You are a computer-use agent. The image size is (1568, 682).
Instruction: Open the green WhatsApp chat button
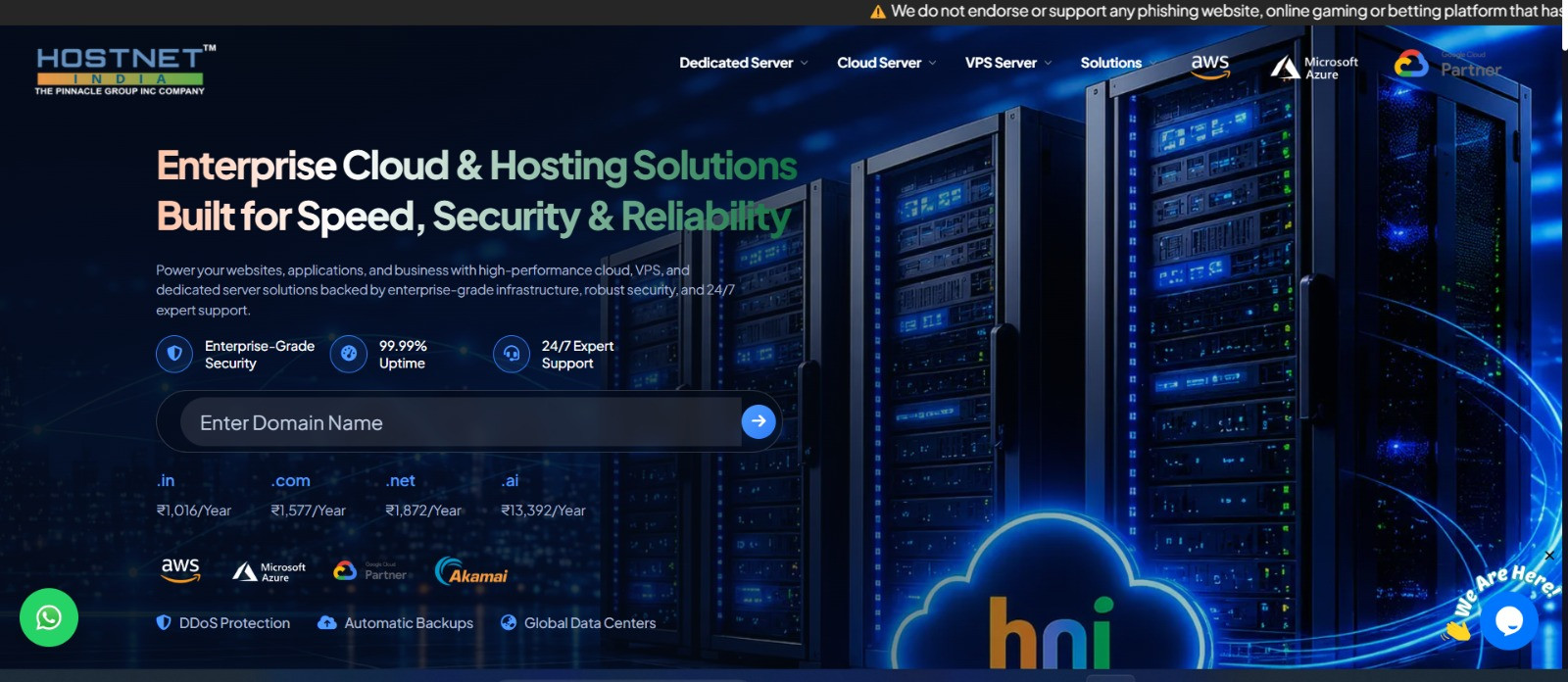49,617
